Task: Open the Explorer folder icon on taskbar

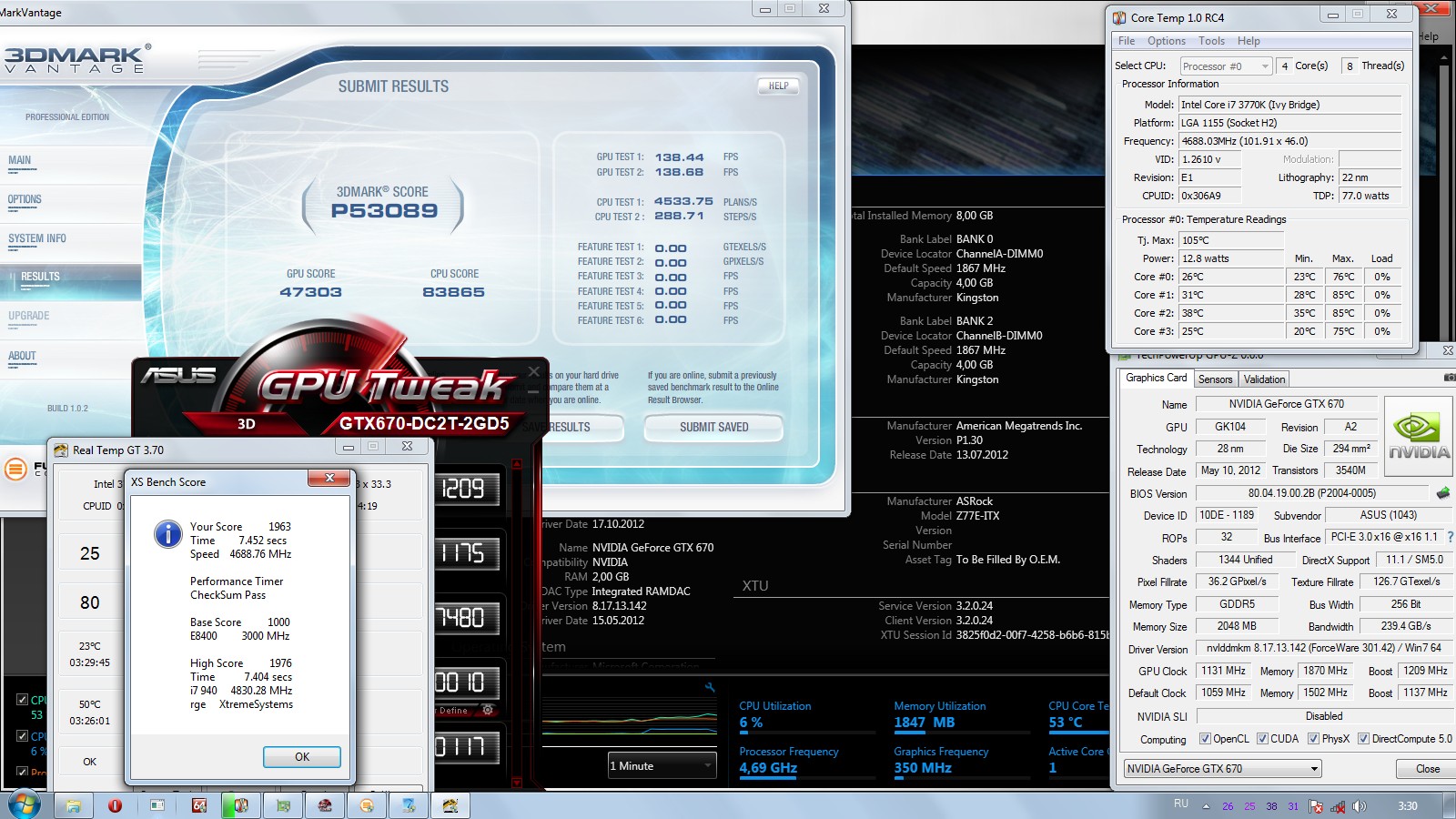Action: pos(74,805)
